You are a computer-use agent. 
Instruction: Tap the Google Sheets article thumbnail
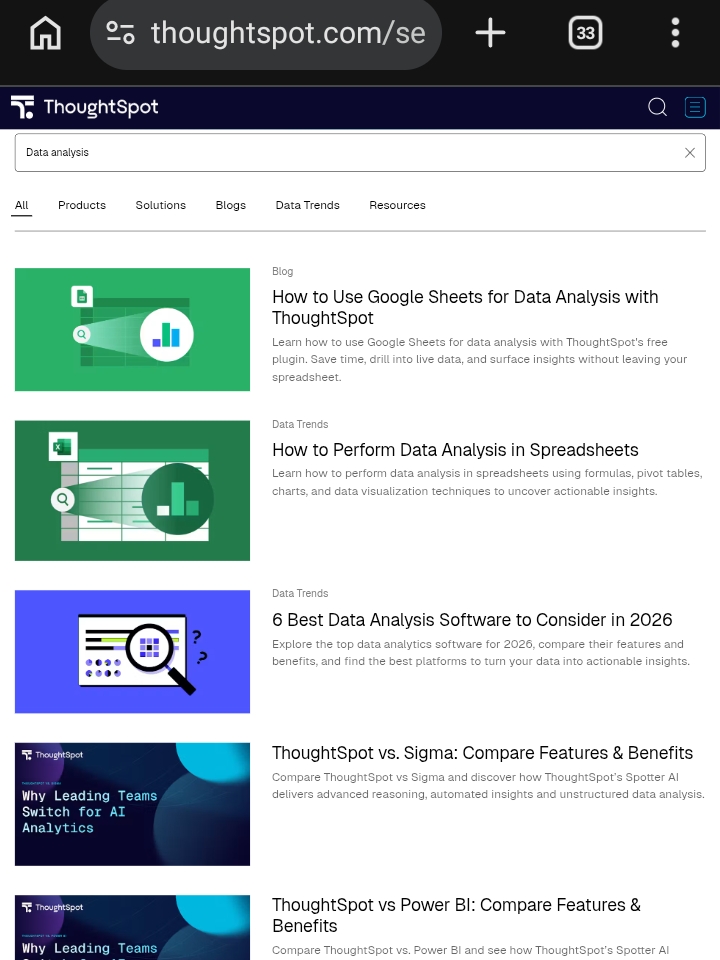pos(132,329)
